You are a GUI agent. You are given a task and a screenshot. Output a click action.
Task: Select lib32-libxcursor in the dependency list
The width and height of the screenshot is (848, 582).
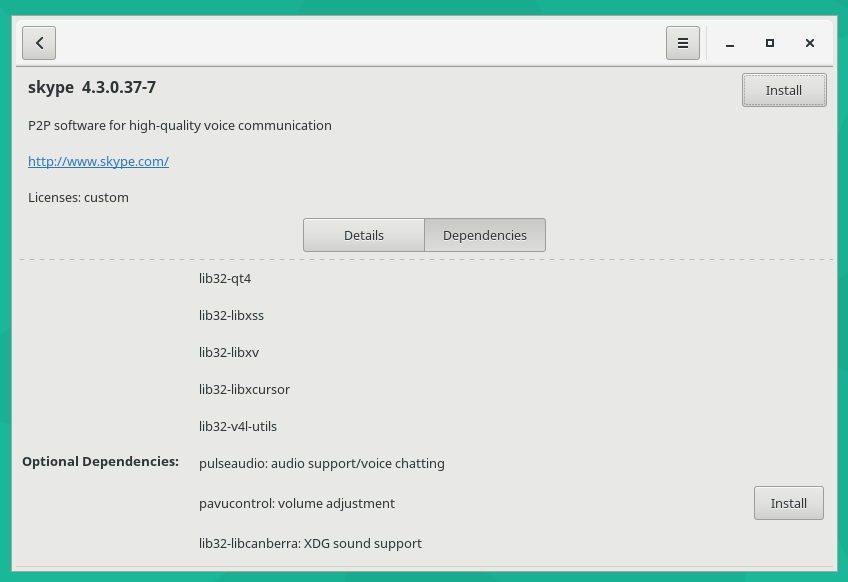[244, 389]
